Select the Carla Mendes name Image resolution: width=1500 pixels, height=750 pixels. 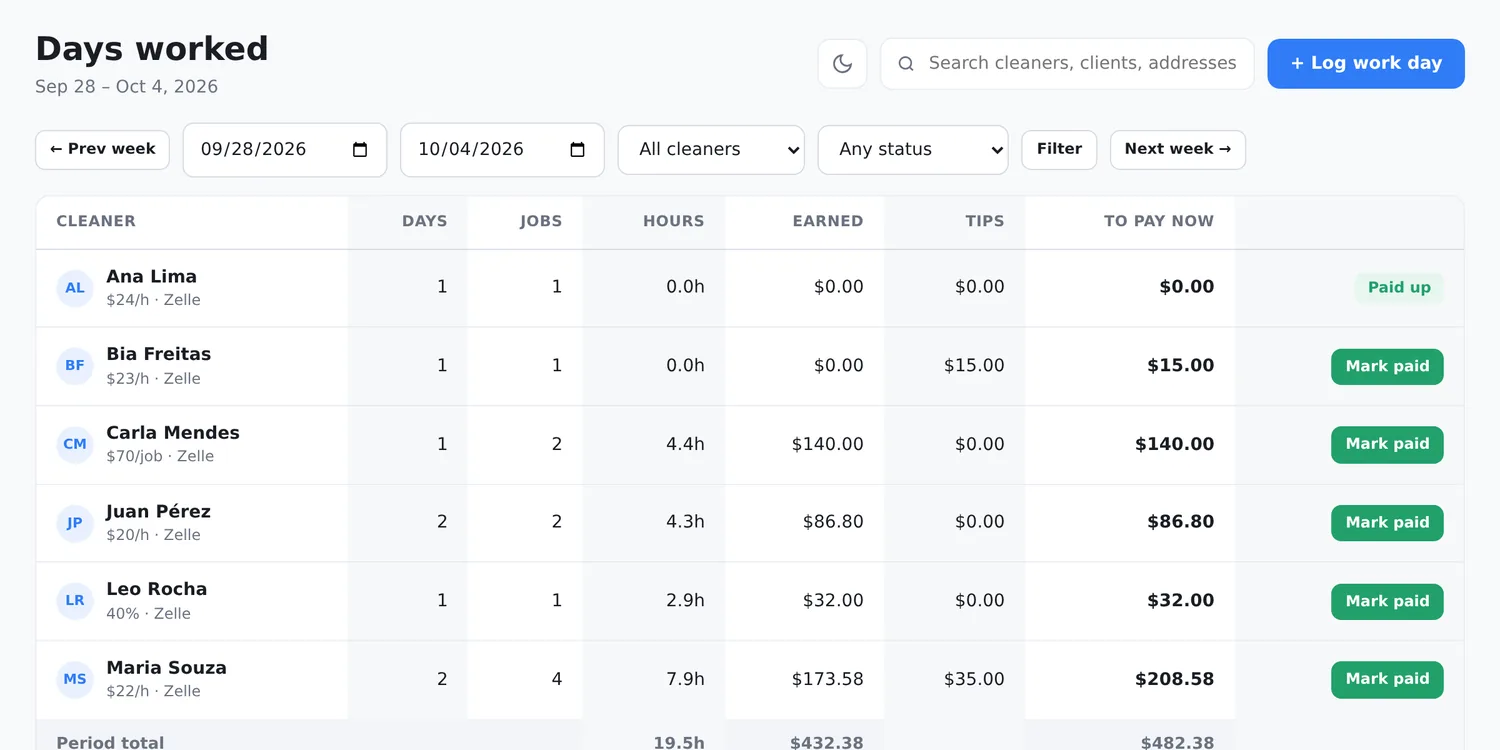tap(173, 433)
